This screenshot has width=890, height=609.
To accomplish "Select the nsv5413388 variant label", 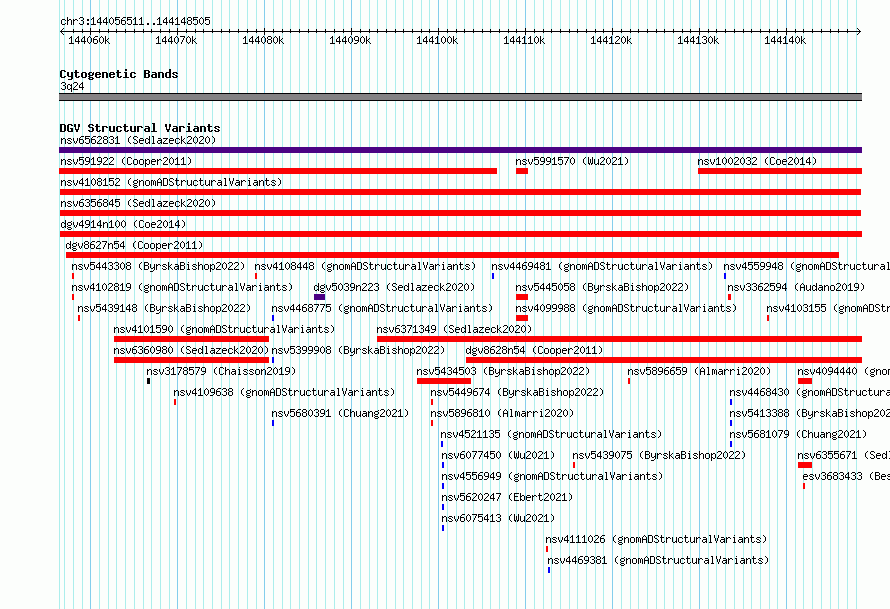I will coord(809,413).
